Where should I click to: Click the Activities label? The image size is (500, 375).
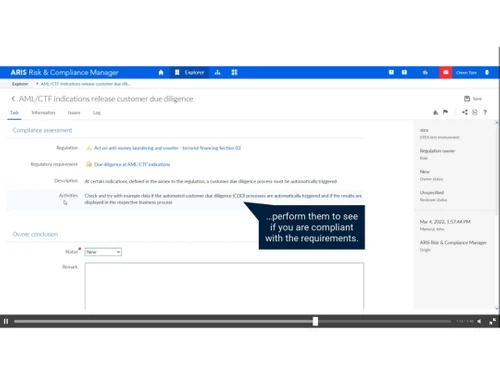tap(68, 195)
